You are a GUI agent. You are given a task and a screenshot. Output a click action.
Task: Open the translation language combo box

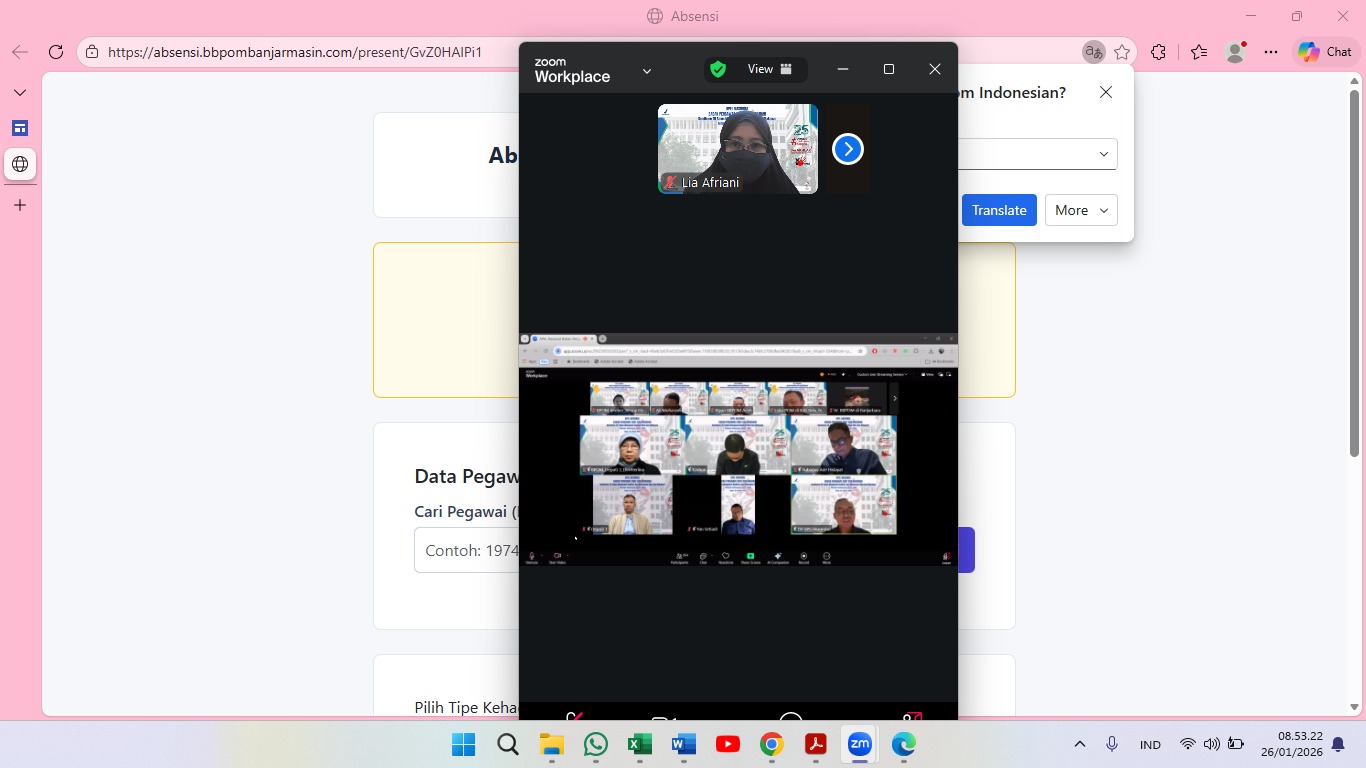pos(1035,154)
